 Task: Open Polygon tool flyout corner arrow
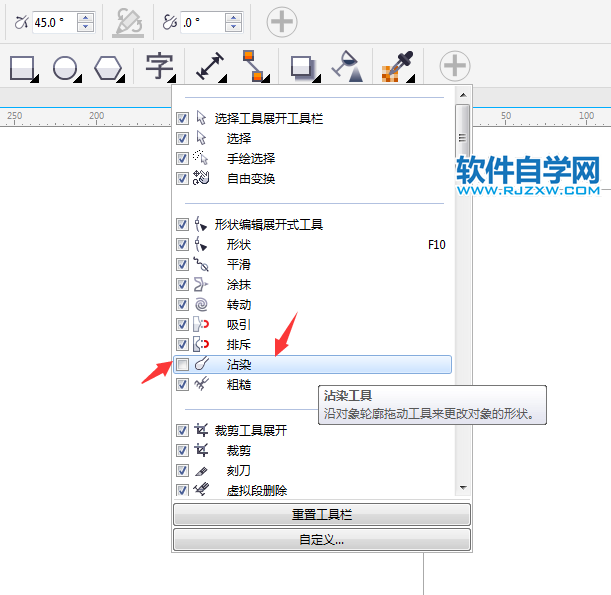coord(121,79)
